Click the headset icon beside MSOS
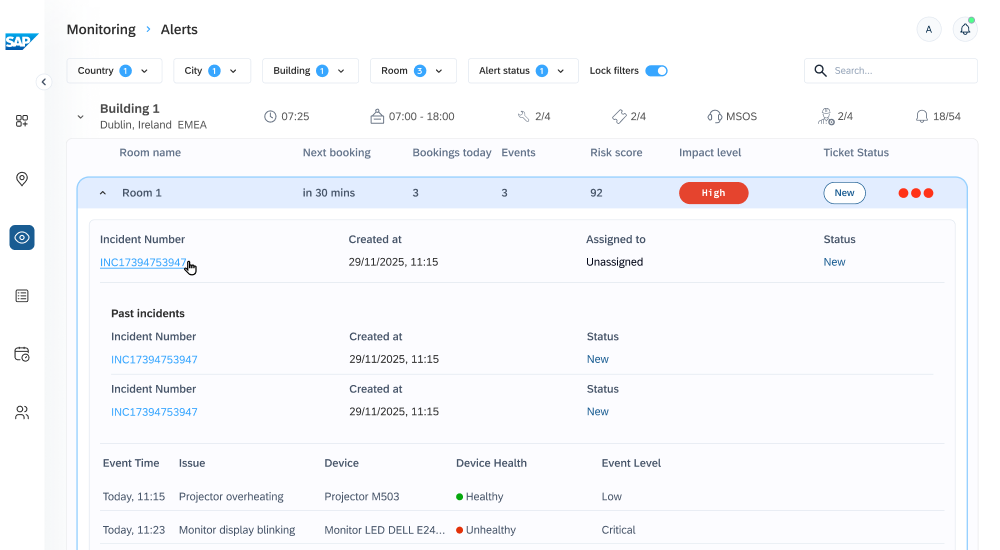1000x550 pixels. point(714,116)
